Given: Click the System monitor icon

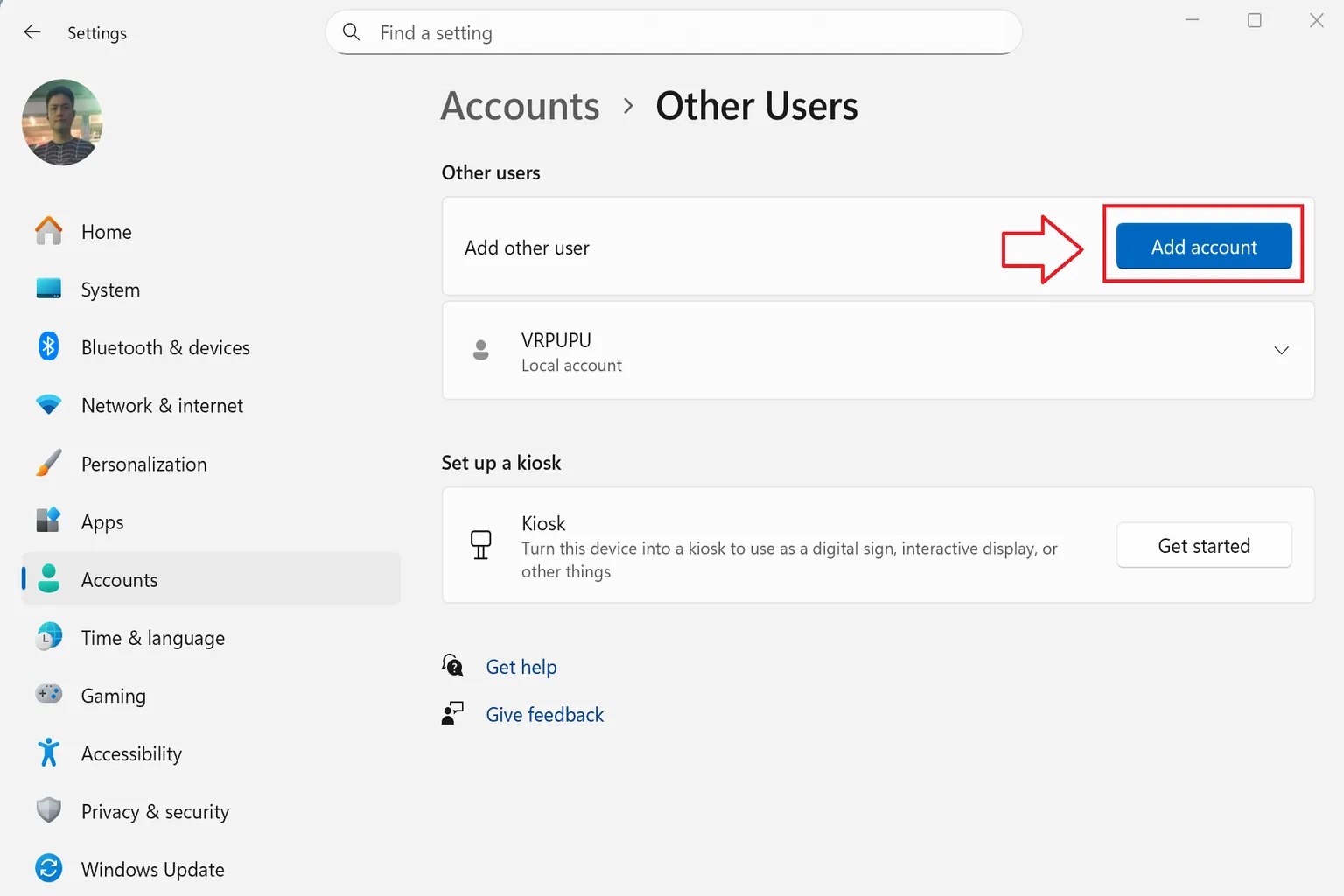Looking at the screenshot, I should [49, 289].
